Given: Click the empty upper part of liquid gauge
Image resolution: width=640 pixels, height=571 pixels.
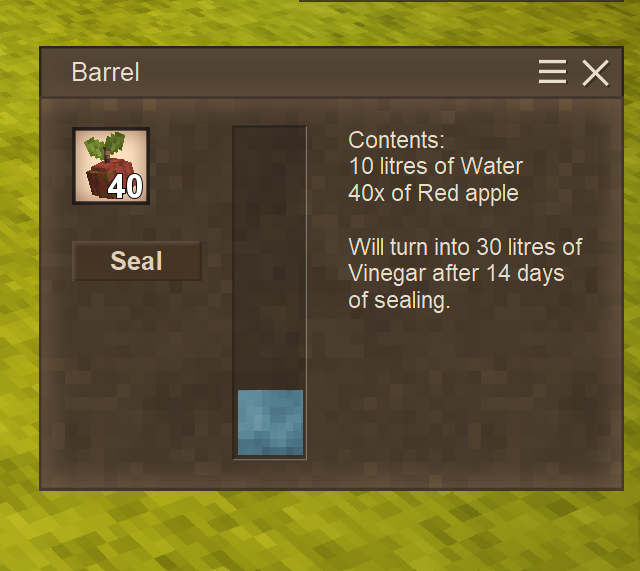Looking at the screenshot, I should (270, 258).
